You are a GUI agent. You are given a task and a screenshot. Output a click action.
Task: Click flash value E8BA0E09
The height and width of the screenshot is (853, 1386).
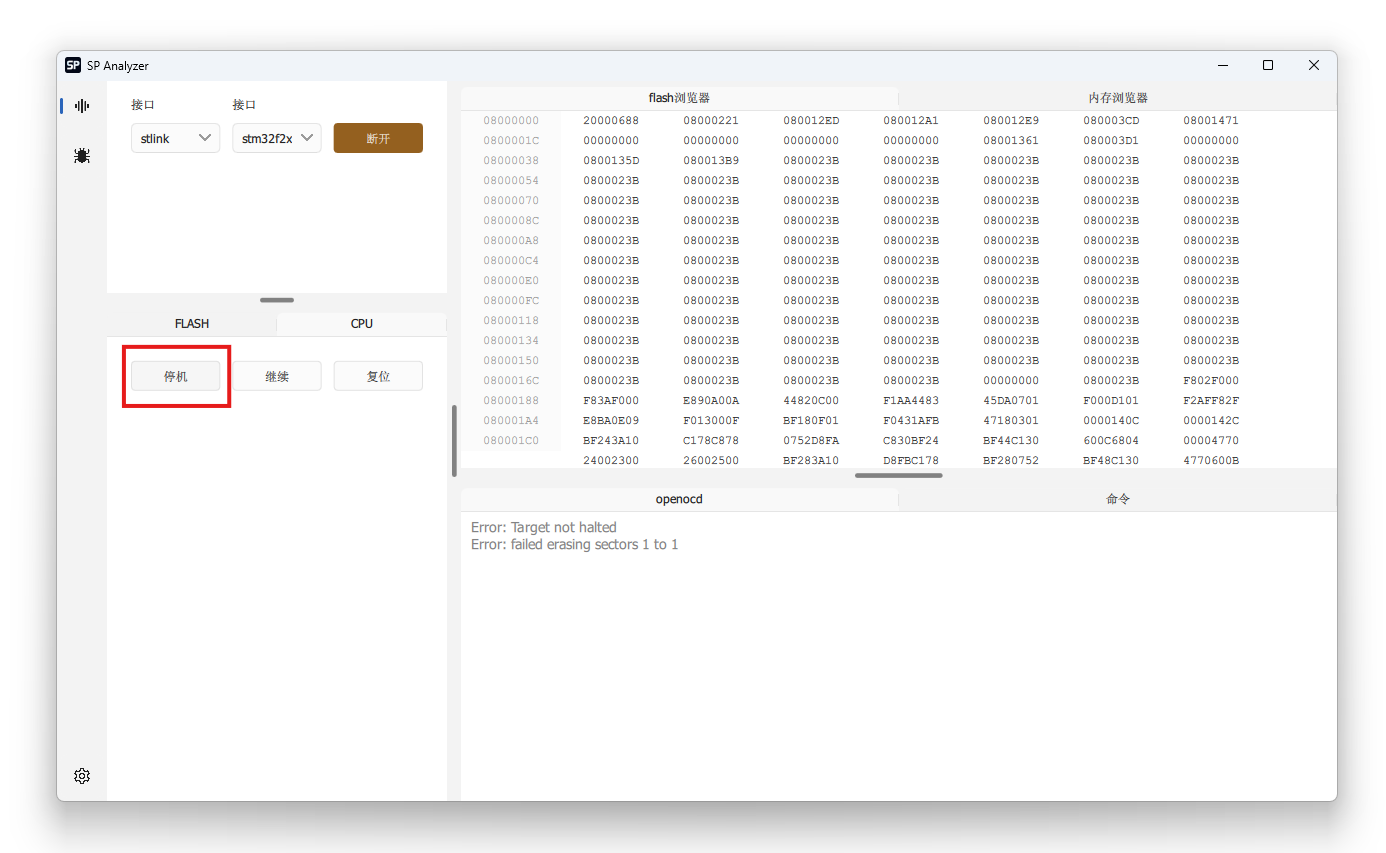(x=611, y=420)
